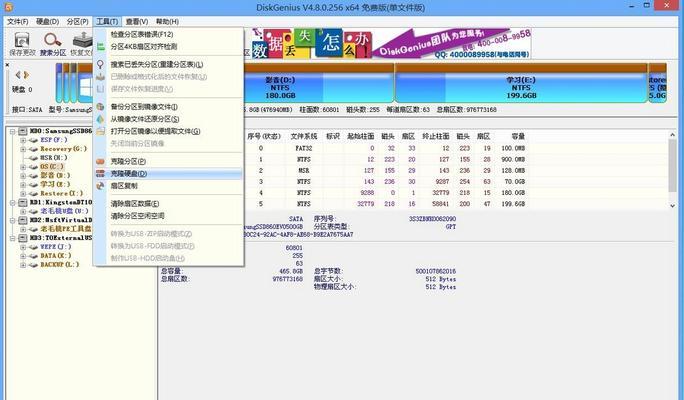Click the 序号(状态) column header
Screen dimensions: 684x400
click(264, 137)
